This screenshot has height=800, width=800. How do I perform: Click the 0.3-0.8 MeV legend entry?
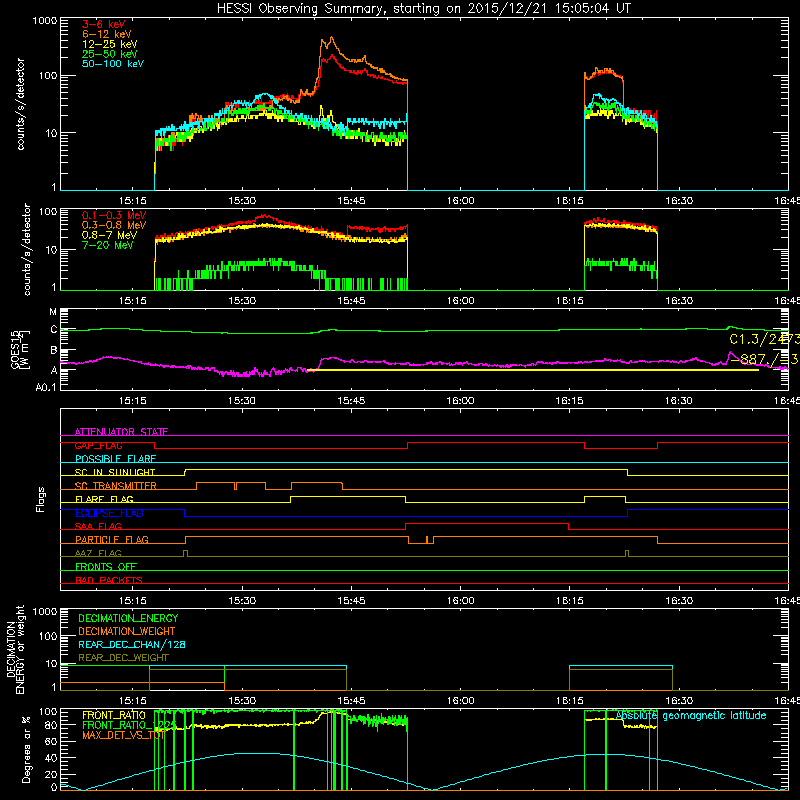[114, 225]
